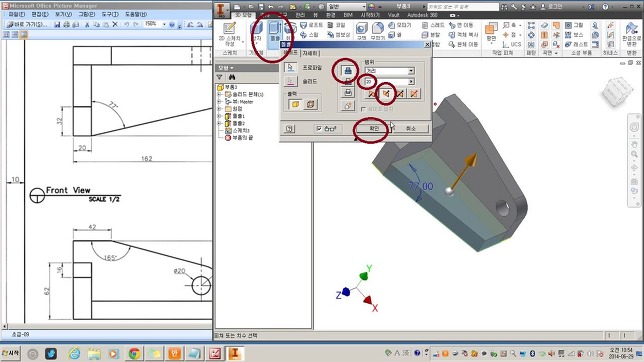Click Convert to Sheet Metal icon
644x362 pixels.
[631, 34]
